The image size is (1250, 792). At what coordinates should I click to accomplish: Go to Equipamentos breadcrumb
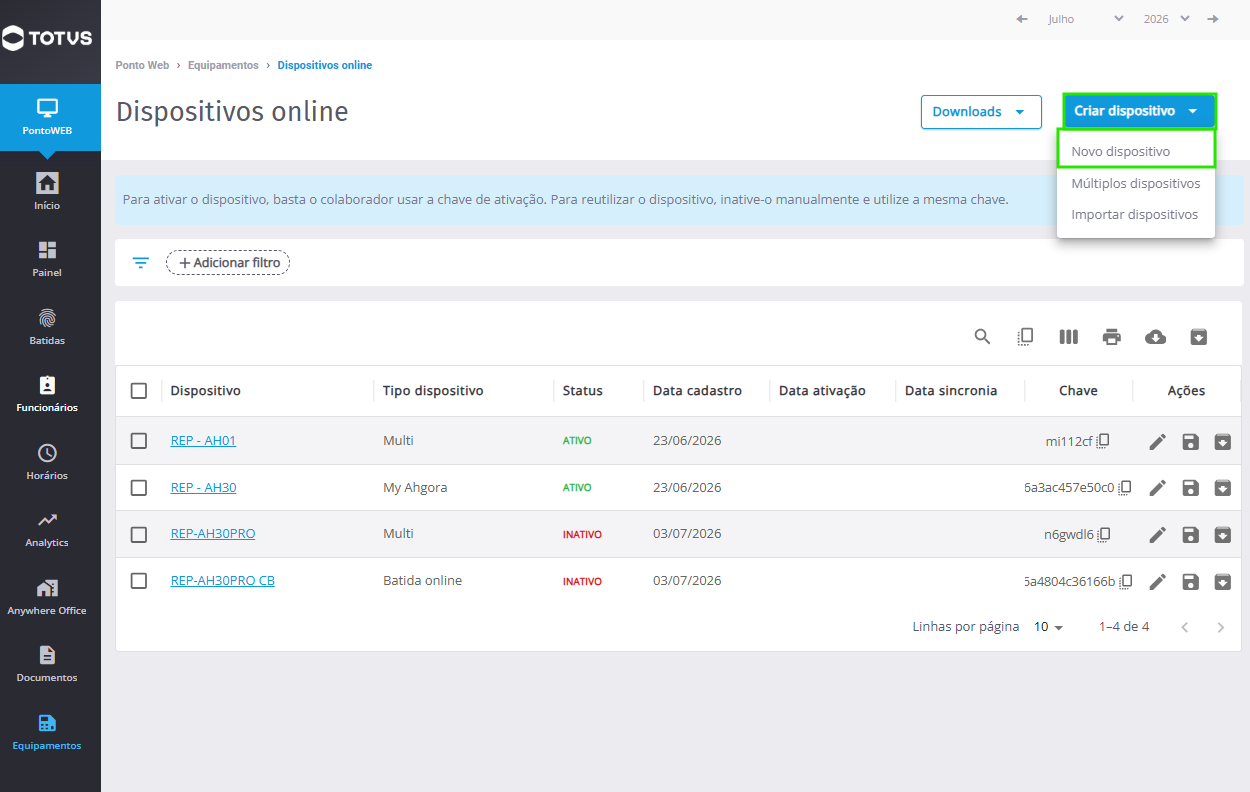[x=223, y=66]
